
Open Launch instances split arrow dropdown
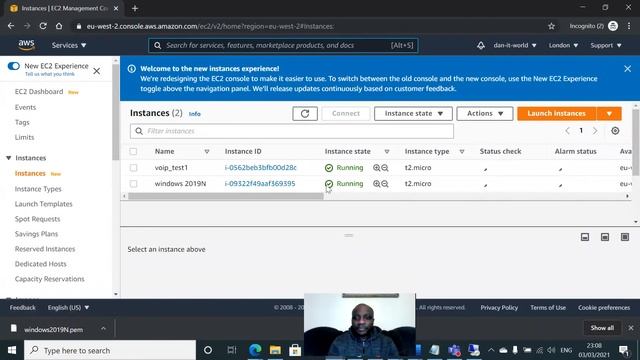click(x=609, y=113)
